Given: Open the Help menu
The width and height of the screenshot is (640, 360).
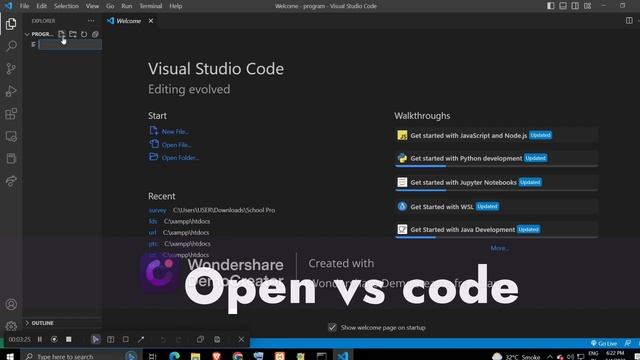Looking at the screenshot, I should click(x=176, y=6).
